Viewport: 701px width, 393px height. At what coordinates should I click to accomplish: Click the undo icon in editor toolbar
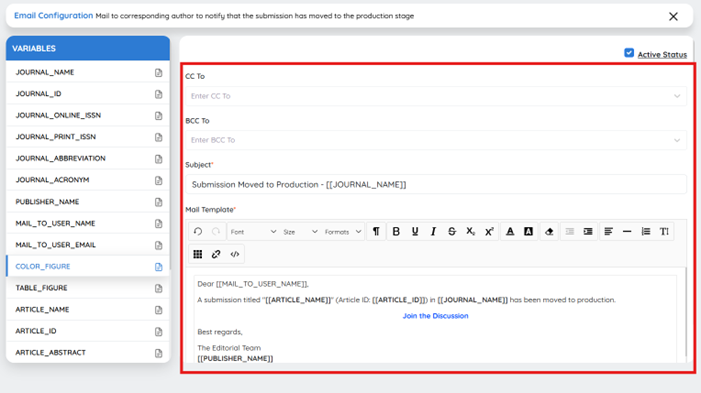pyautogui.click(x=198, y=232)
